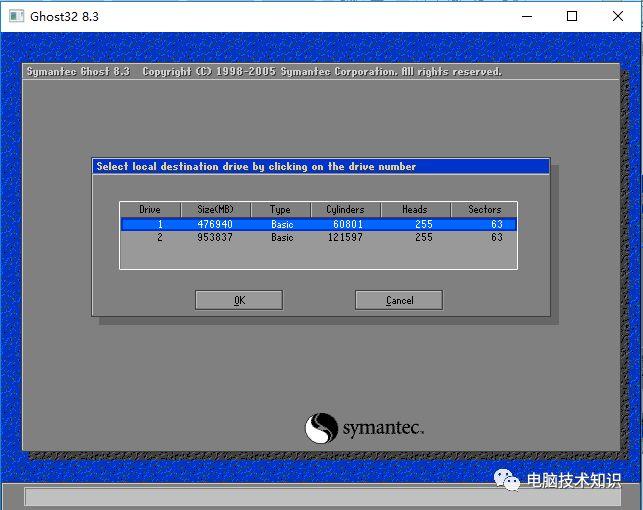Click the Basic type cell of drive 1

(x=282, y=224)
